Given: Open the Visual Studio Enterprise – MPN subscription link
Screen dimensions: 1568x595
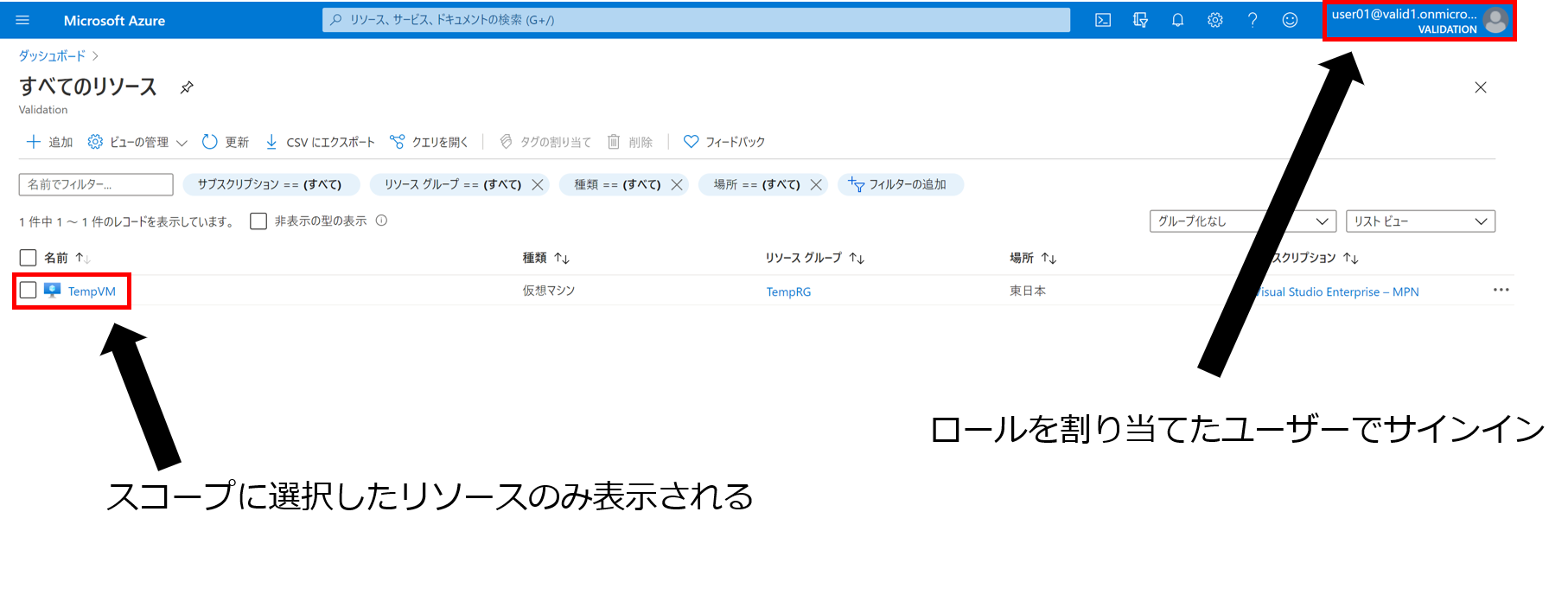Looking at the screenshot, I should pyautogui.click(x=1336, y=291).
